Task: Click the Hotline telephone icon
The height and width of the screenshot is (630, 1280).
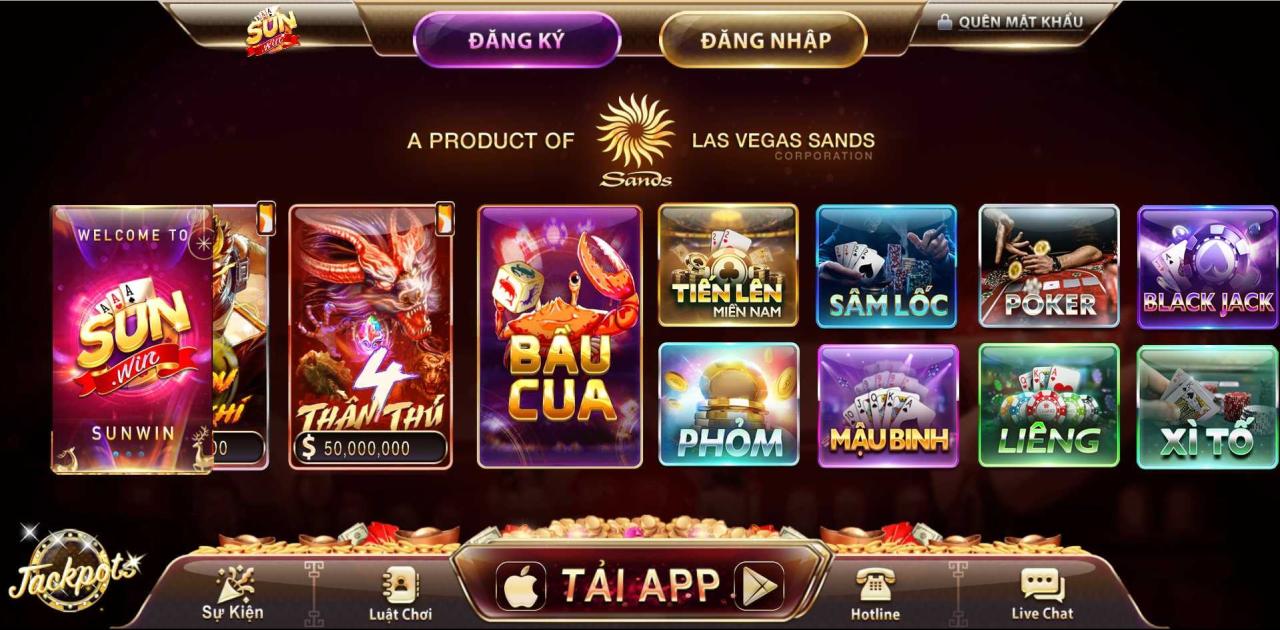Action: pyautogui.click(x=875, y=584)
